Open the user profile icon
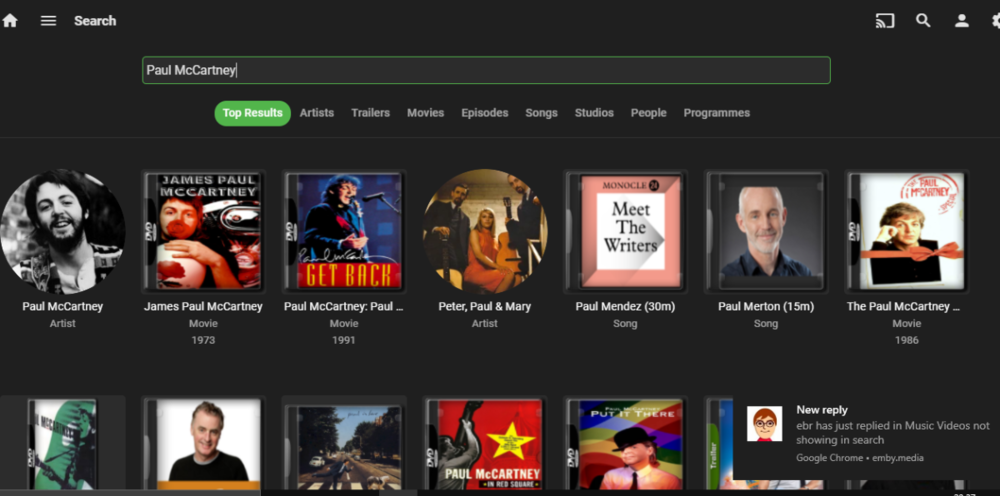This screenshot has width=1000, height=496. click(x=961, y=20)
